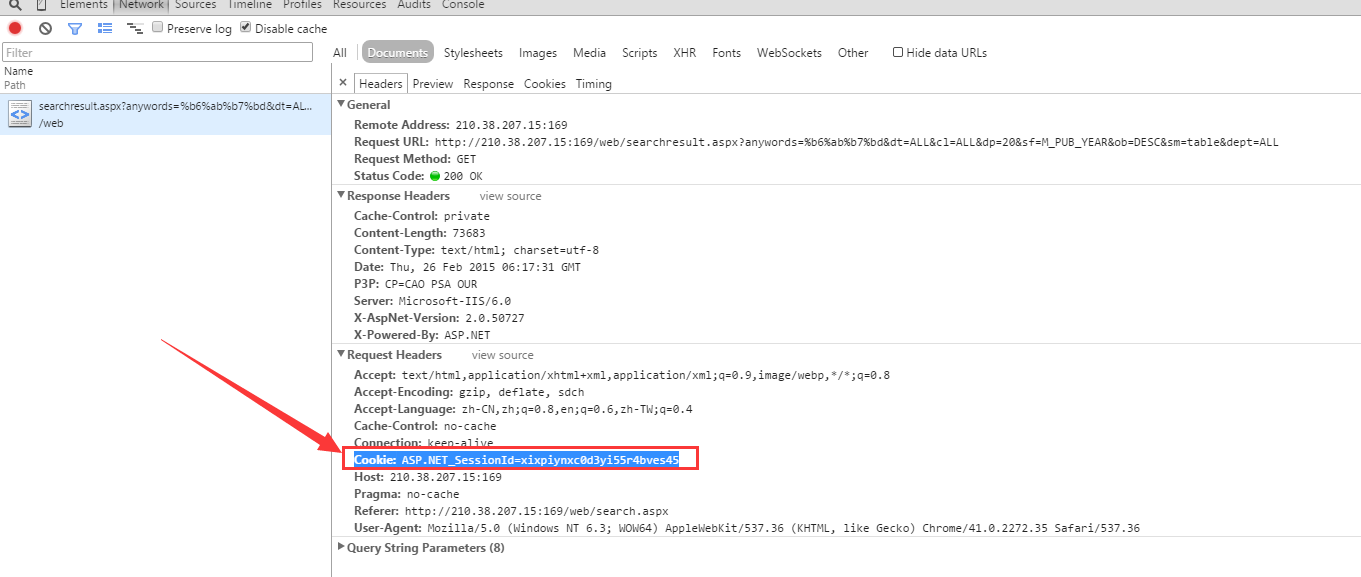The width and height of the screenshot is (1361, 577).
Task: Click the Request URL value text
Action: pyautogui.click(x=856, y=142)
